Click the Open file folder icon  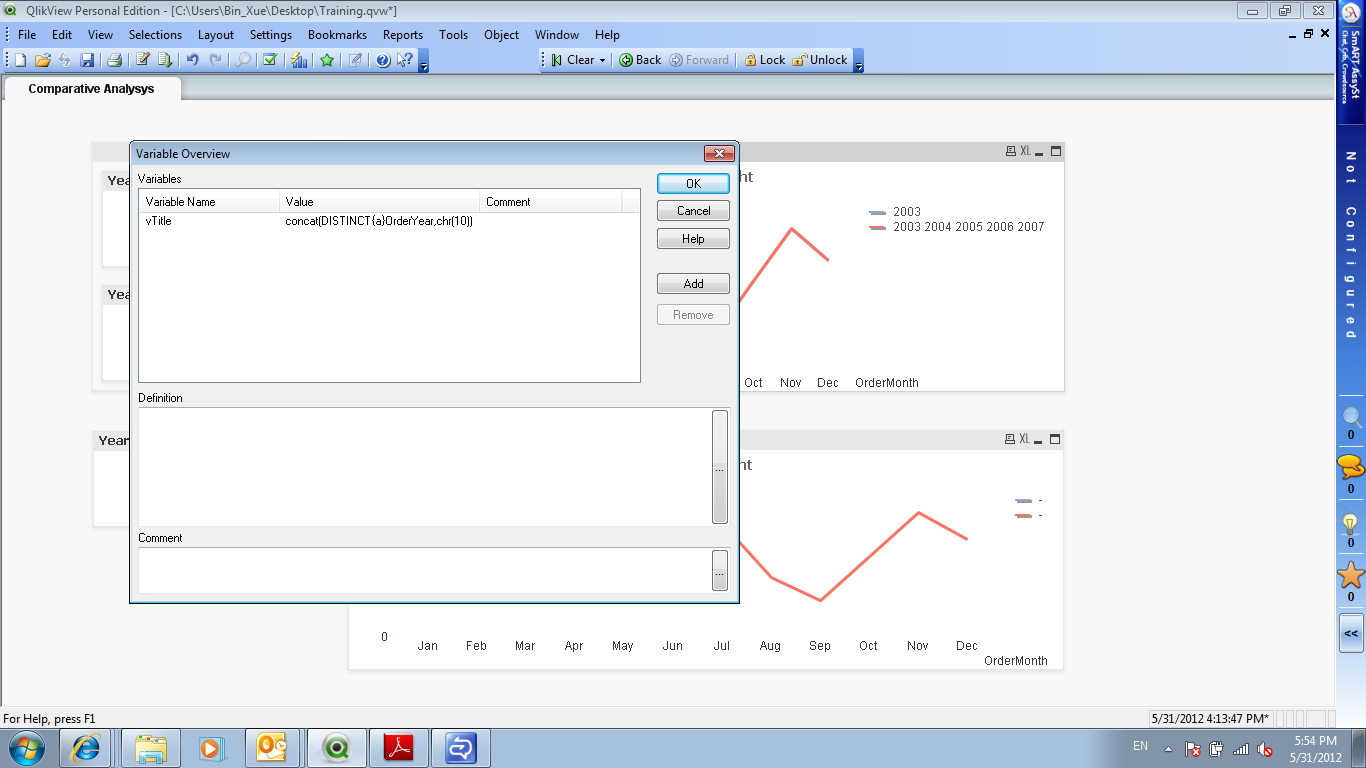(x=43, y=60)
